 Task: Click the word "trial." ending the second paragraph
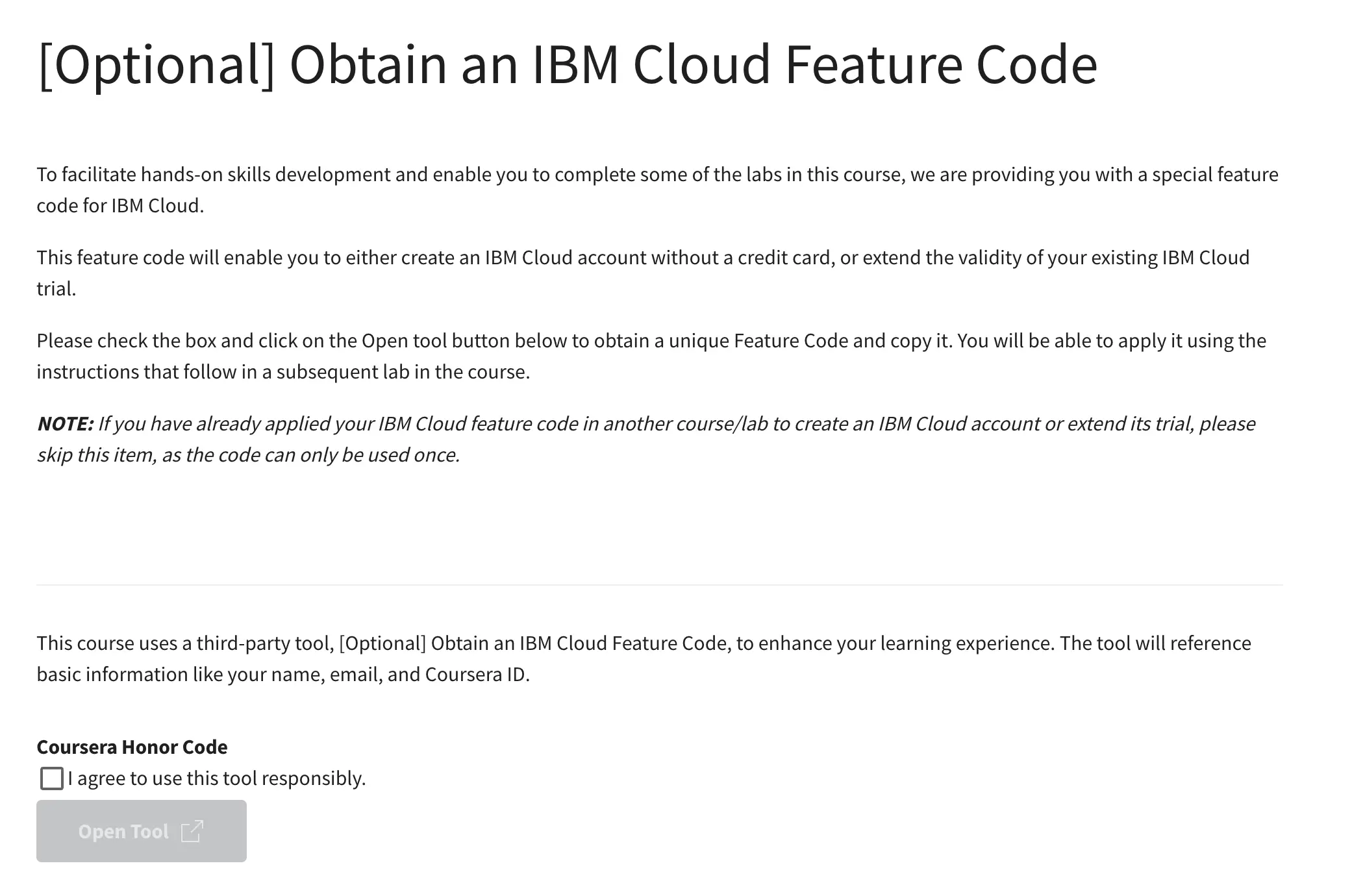[56, 289]
